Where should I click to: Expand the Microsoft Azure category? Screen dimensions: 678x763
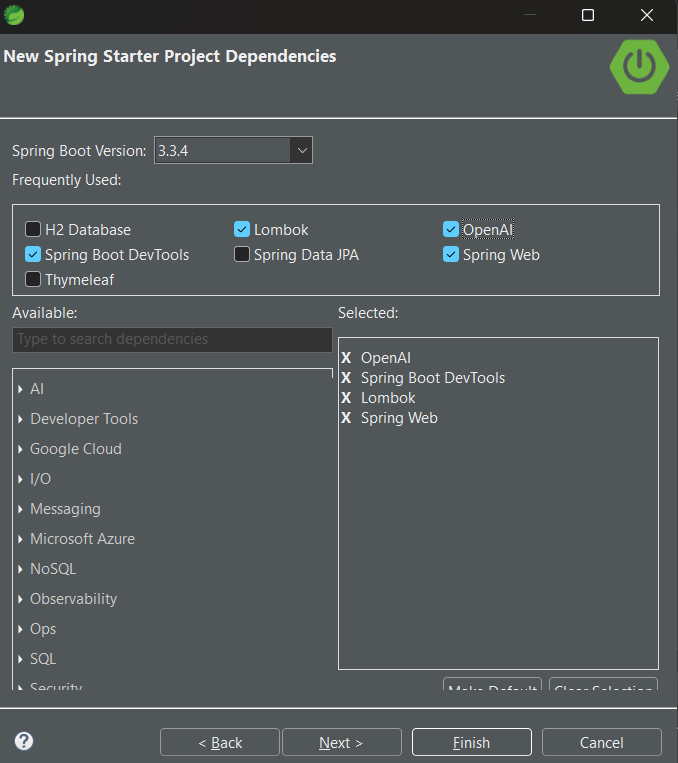click(x=21, y=539)
